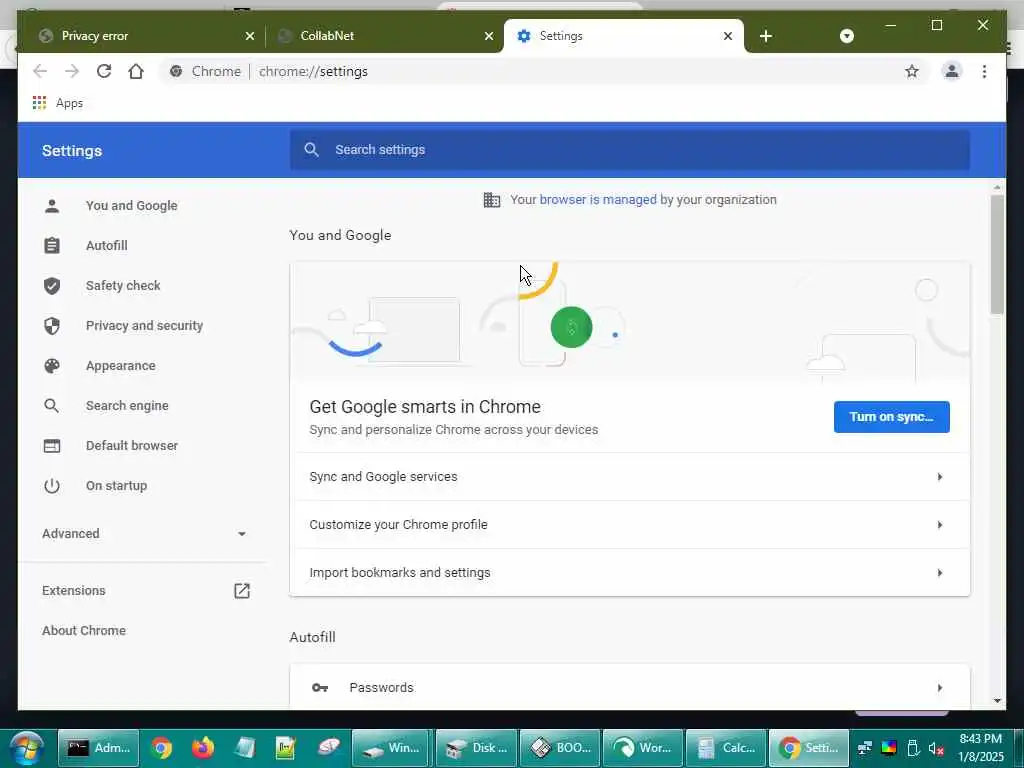Screen dimensions: 1024x768
Task: Open the Apps shortcut in bookmarks bar
Action: [x=57, y=103]
